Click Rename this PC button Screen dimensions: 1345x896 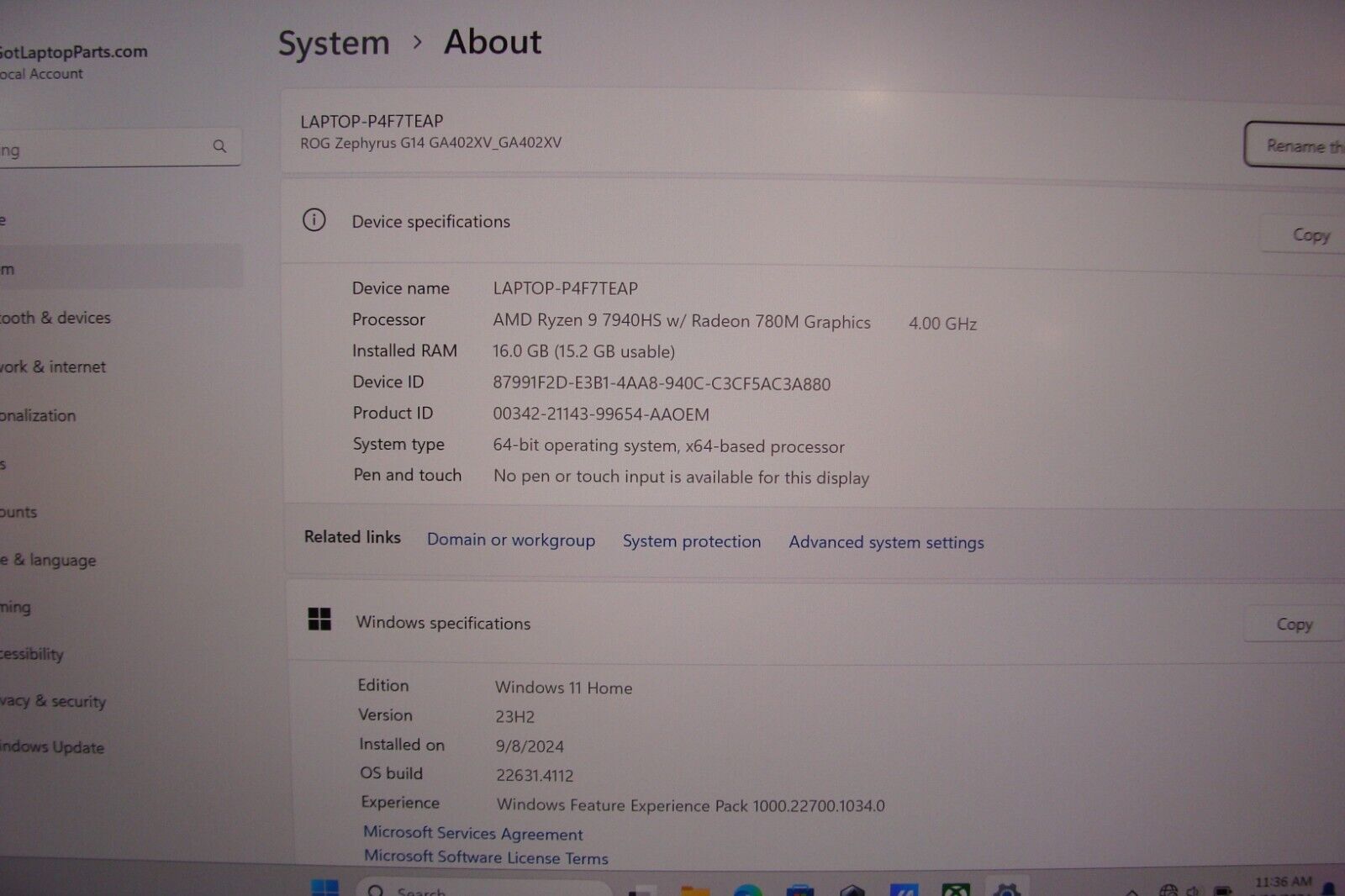tap(1295, 145)
